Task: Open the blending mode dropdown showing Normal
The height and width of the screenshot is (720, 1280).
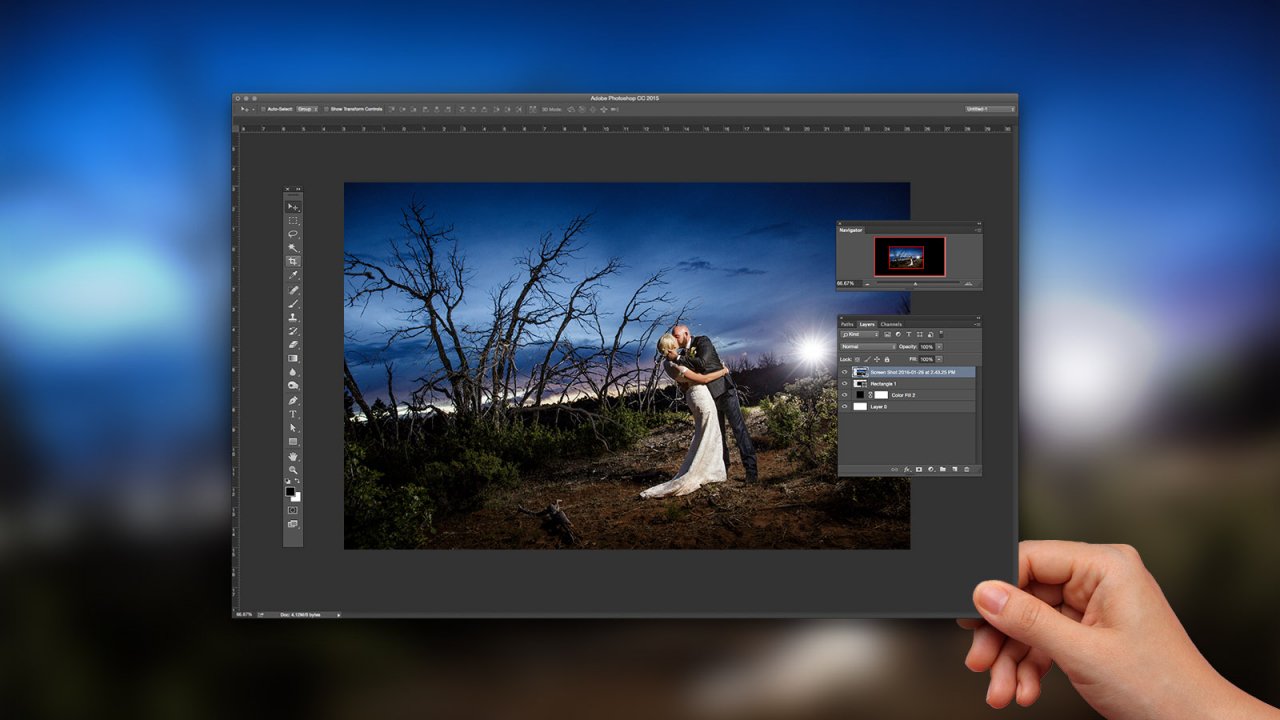Action: pyautogui.click(x=867, y=347)
